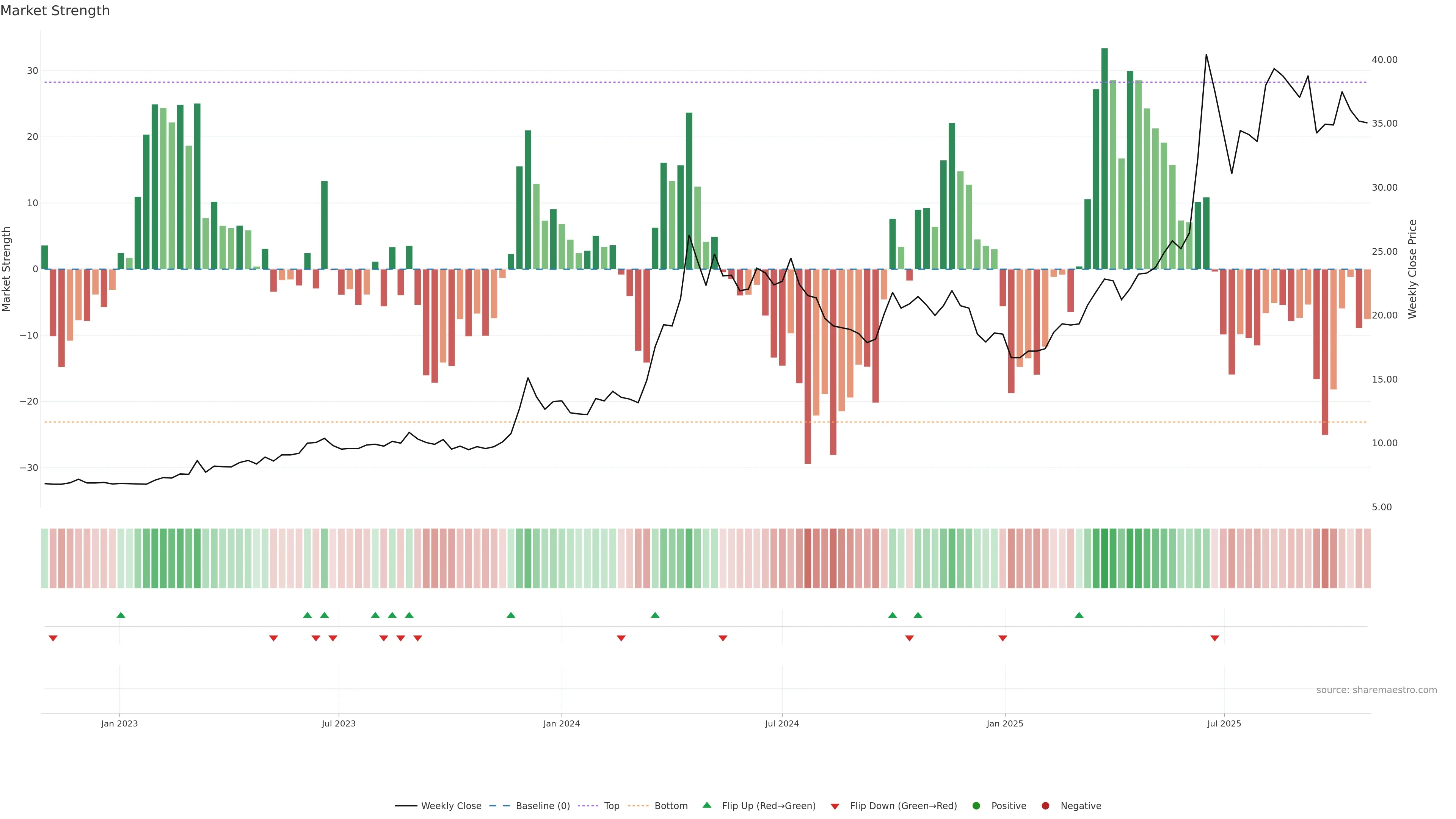The height and width of the screenshot is (819, 1456).
Task: Click the Market Strength chart title
Action: click(55, 11)
